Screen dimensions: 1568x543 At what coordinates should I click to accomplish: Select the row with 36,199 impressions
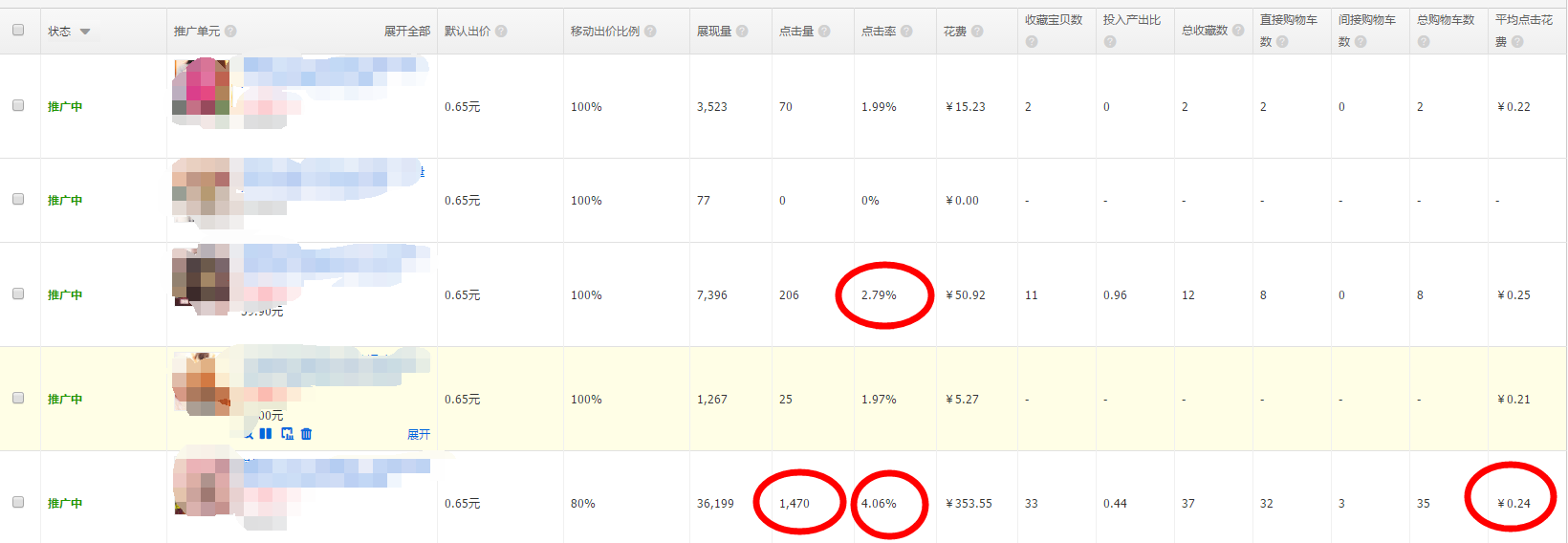click(x=18, y=502)
